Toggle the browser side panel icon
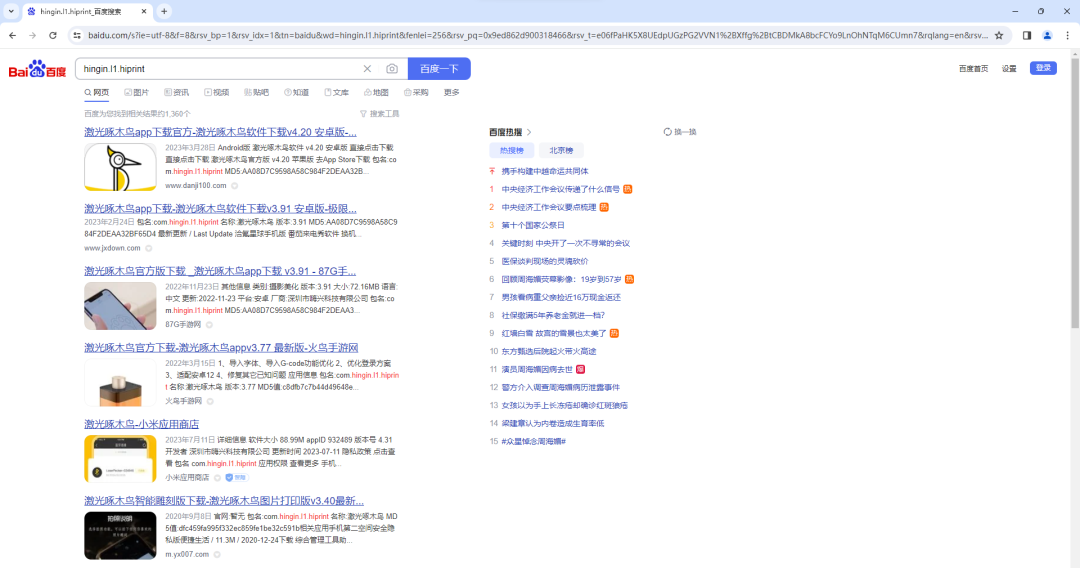Screen dimensions: 1080x568 [1026, 35]
